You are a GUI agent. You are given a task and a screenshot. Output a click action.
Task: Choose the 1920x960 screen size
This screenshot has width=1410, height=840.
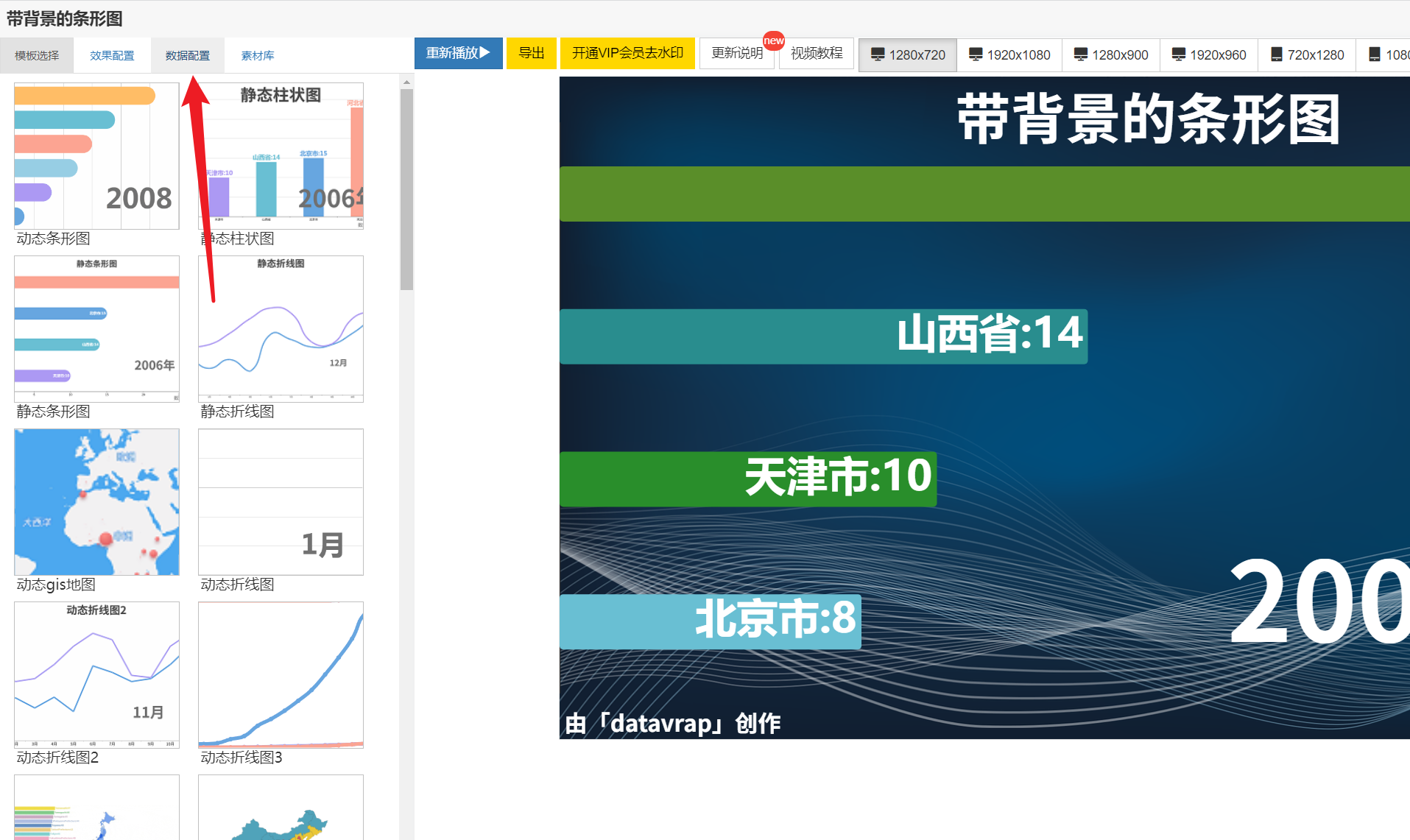1209,55
